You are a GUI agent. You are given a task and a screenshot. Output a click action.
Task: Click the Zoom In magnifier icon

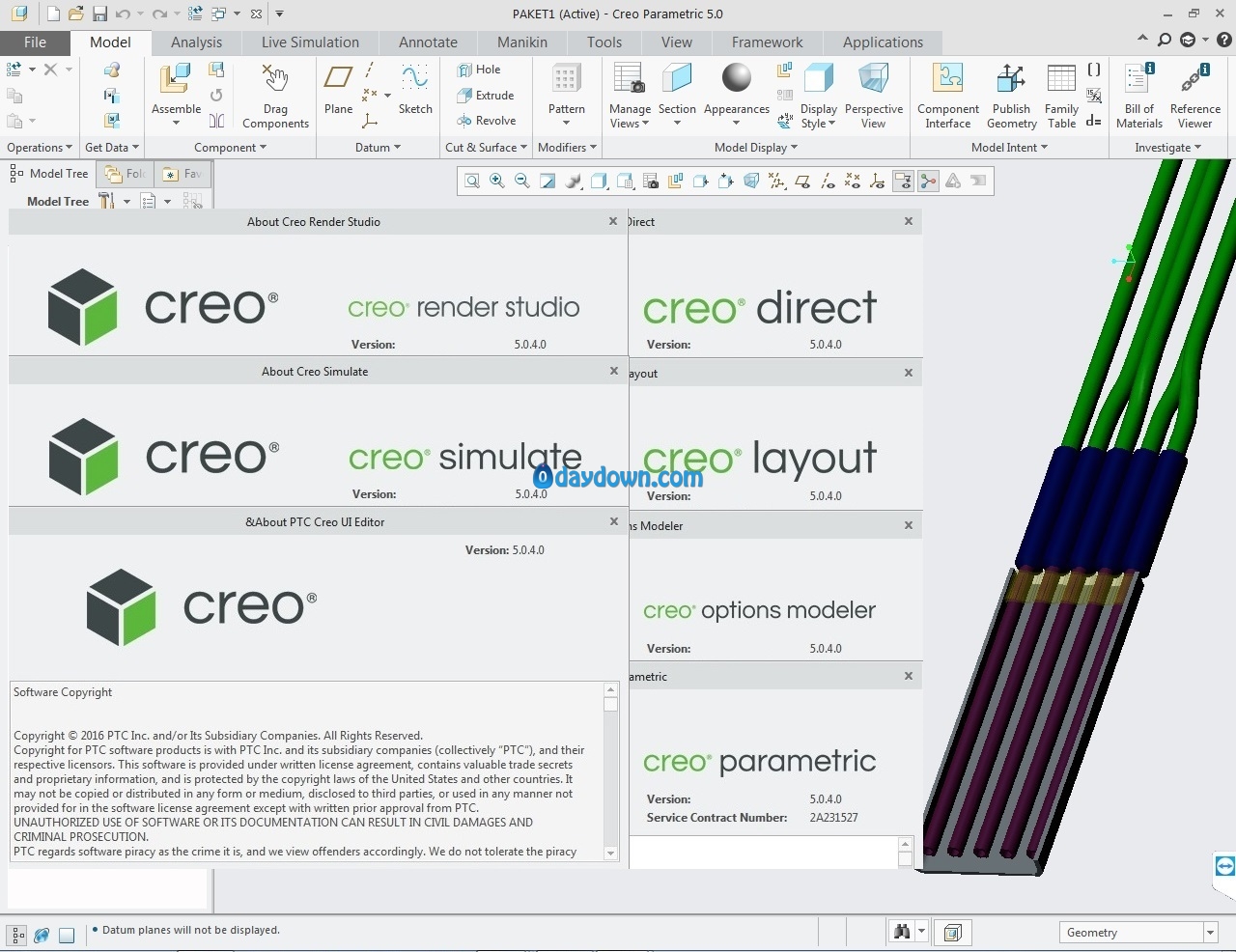pyautogui.click(x=497, y=181)
